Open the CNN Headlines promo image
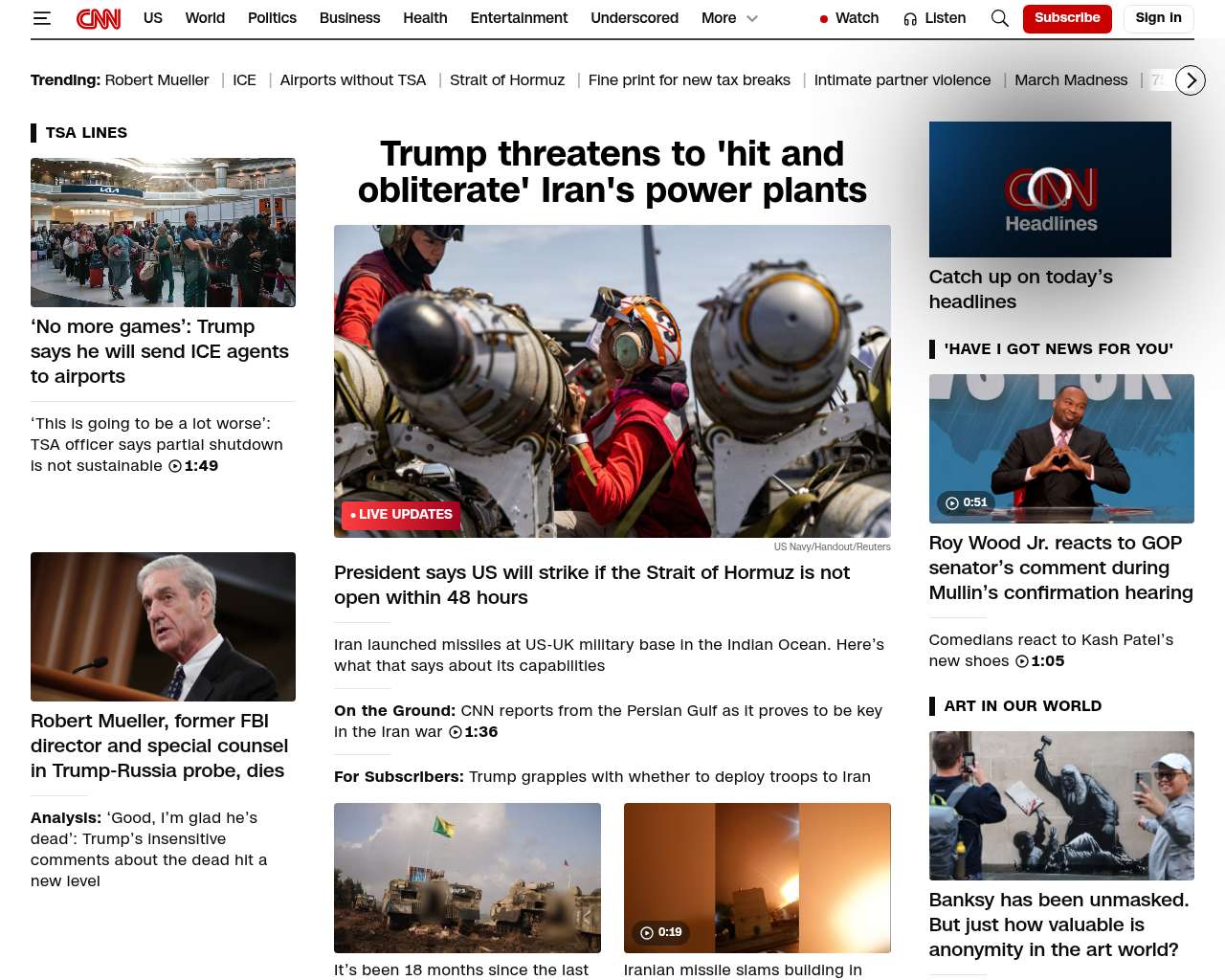 click(x=1050, y=189)
